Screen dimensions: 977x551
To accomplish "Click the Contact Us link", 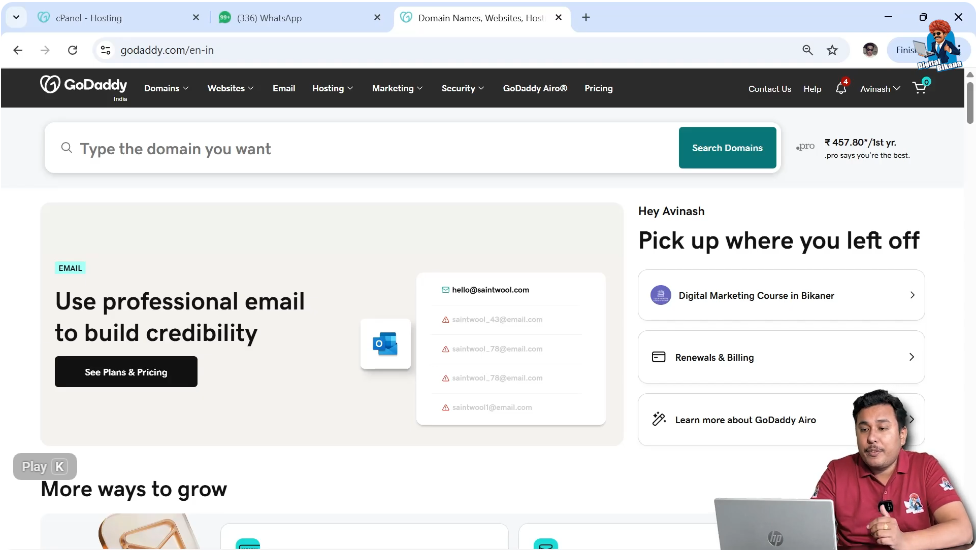I will pos(770,89).
